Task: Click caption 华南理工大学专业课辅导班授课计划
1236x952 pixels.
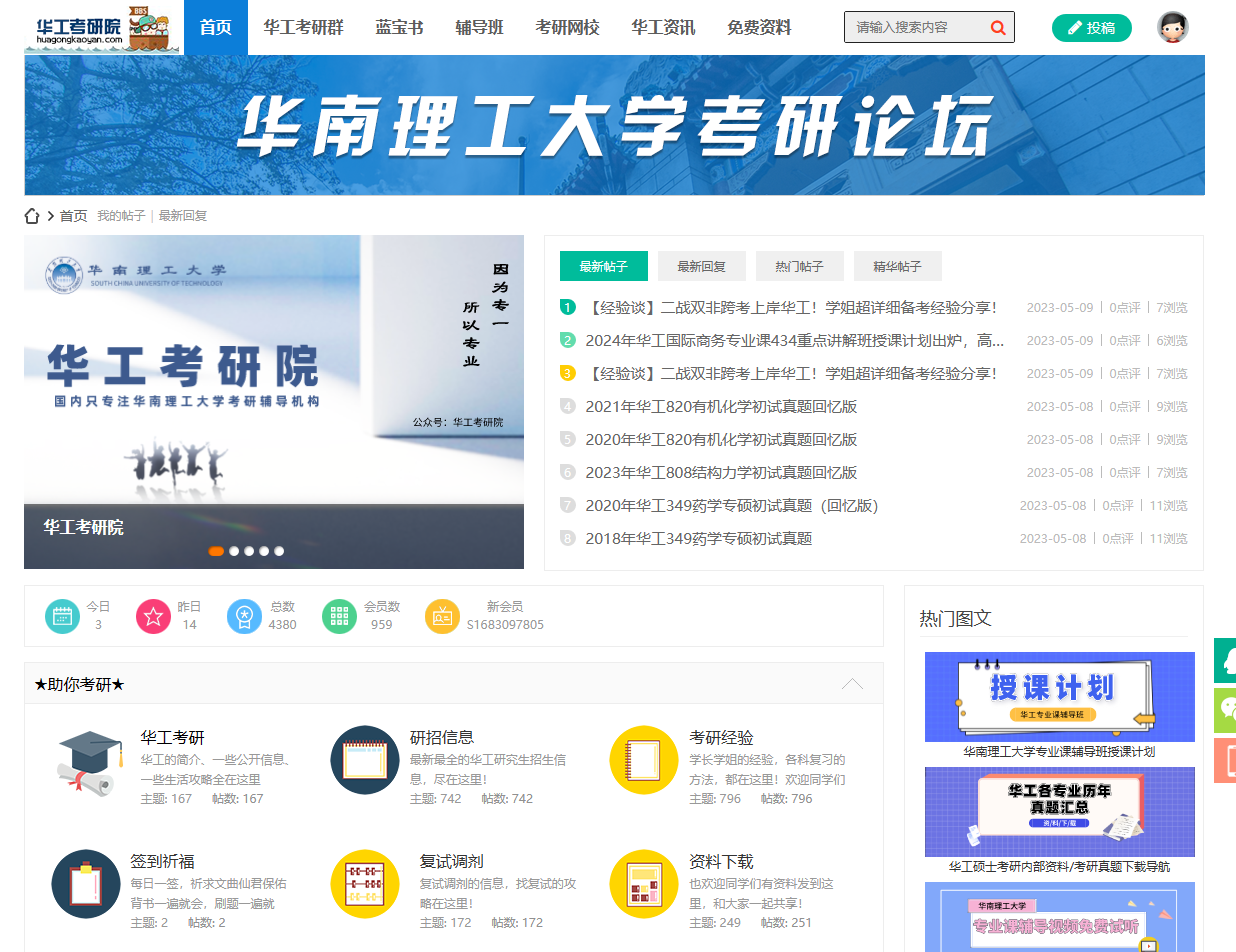Action: tap(1059, 751)
